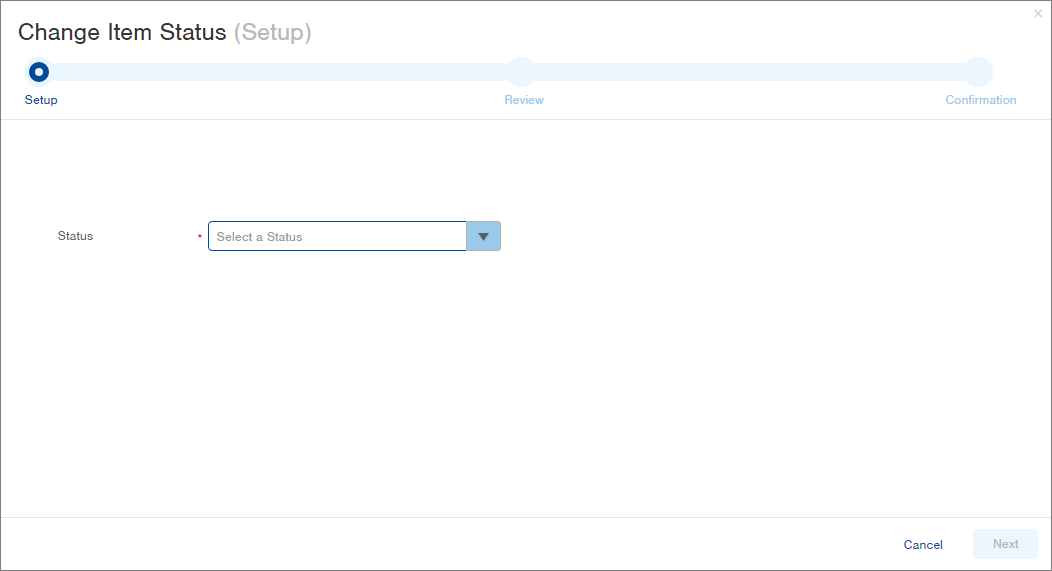Go to the Review step label
1052x571 pixels.
524,100
